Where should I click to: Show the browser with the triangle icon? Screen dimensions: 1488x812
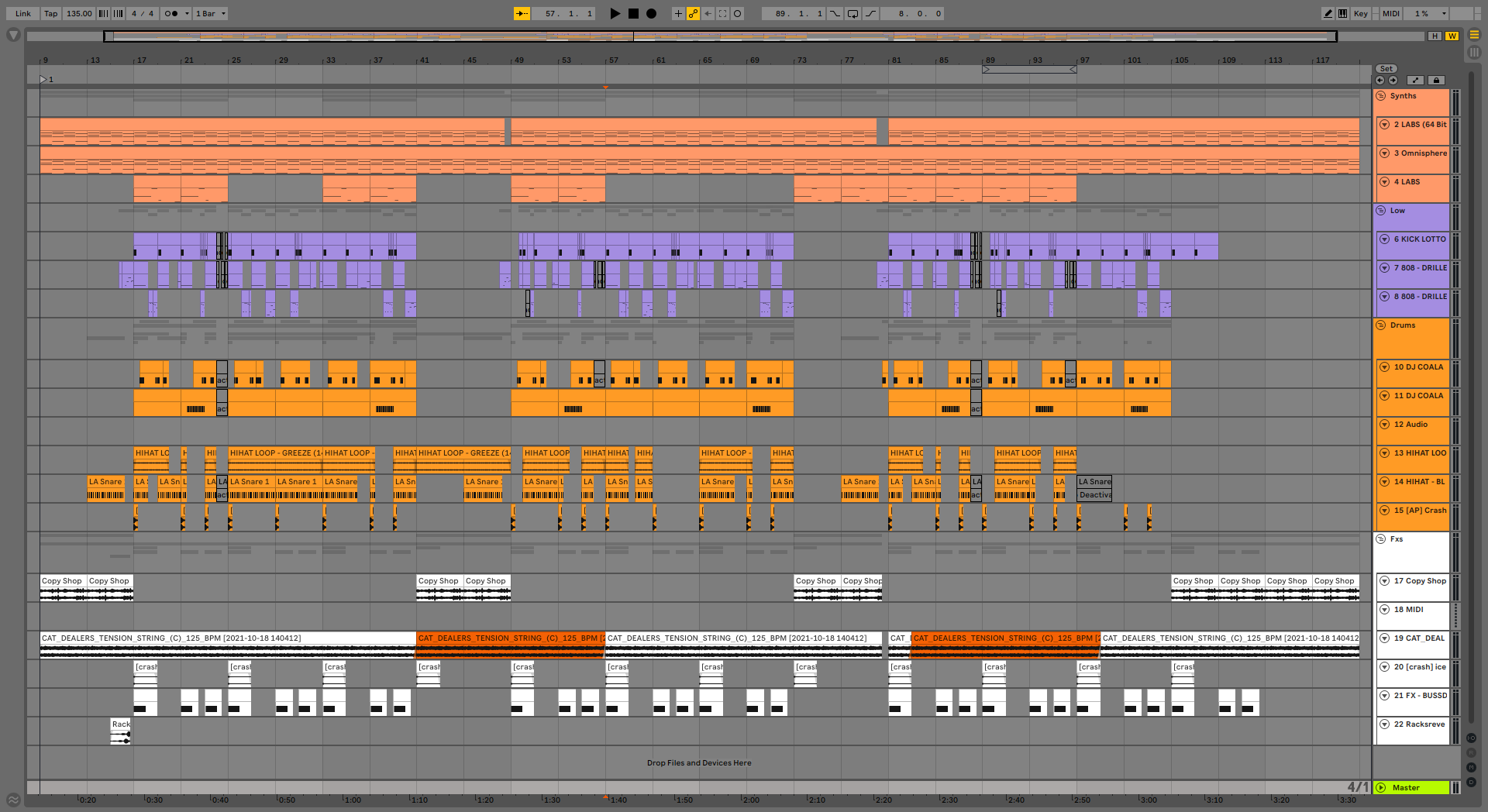13,35
